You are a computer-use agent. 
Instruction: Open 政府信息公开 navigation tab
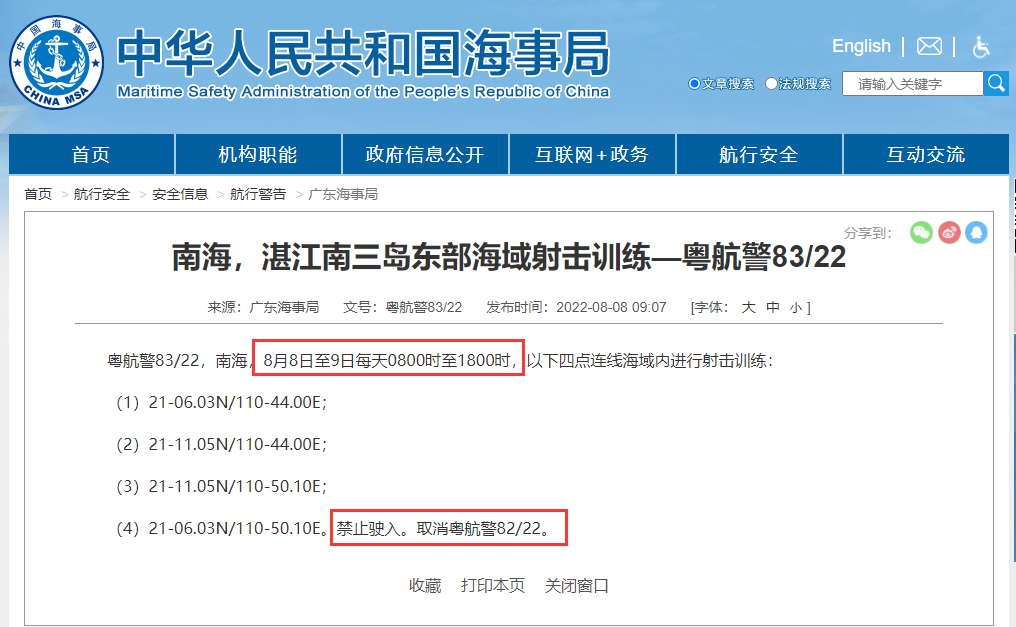(425, 154)
